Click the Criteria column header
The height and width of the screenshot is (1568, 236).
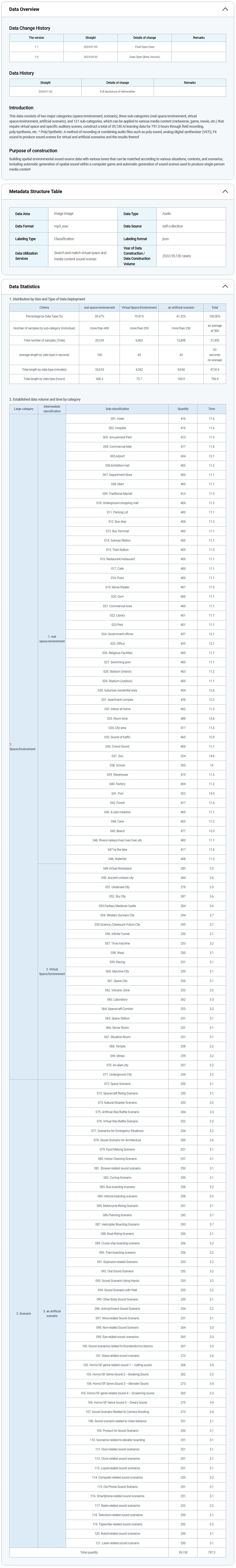45,307
